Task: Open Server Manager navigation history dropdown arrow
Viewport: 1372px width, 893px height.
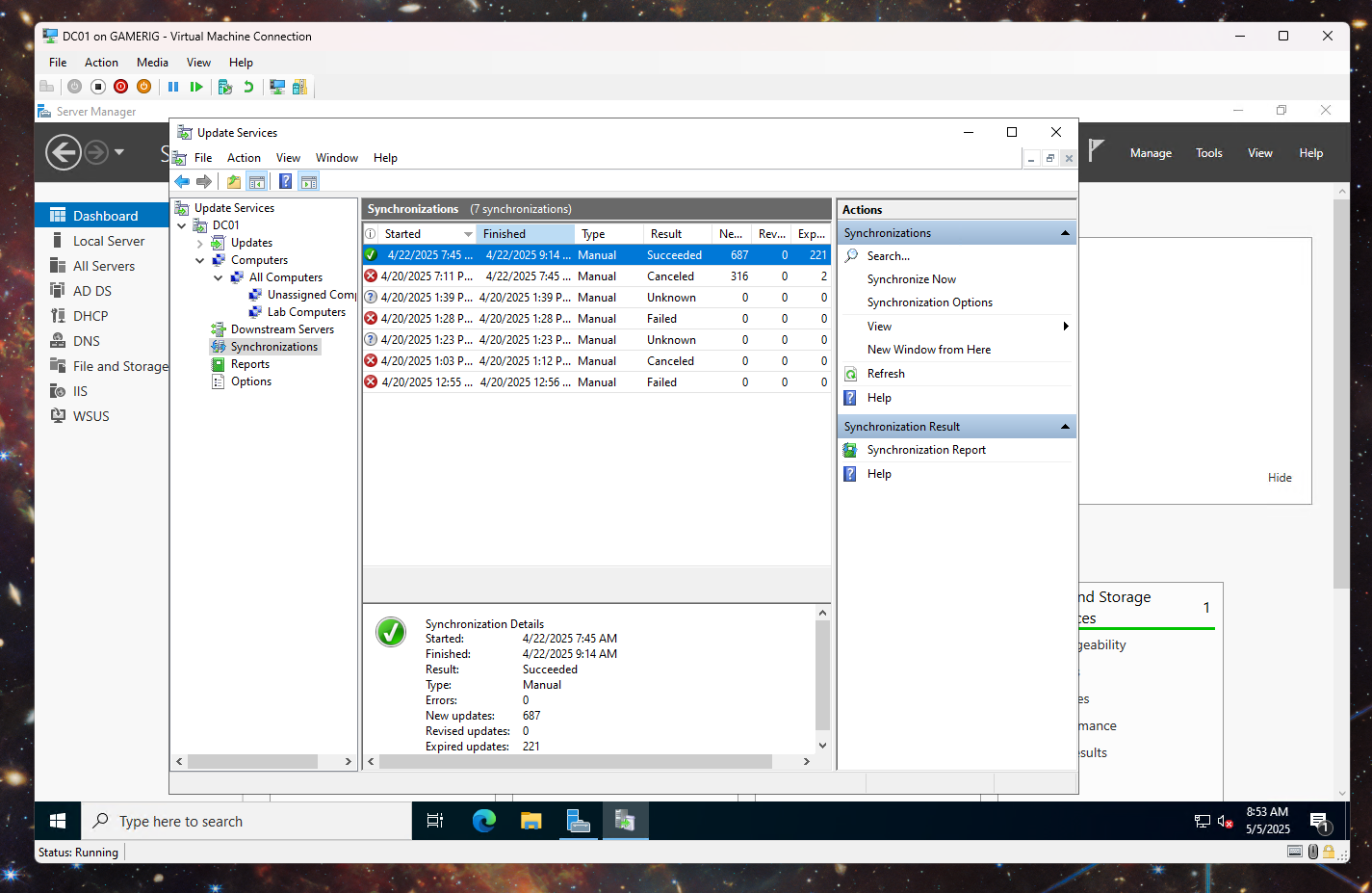Action: (x=119, y=152)
